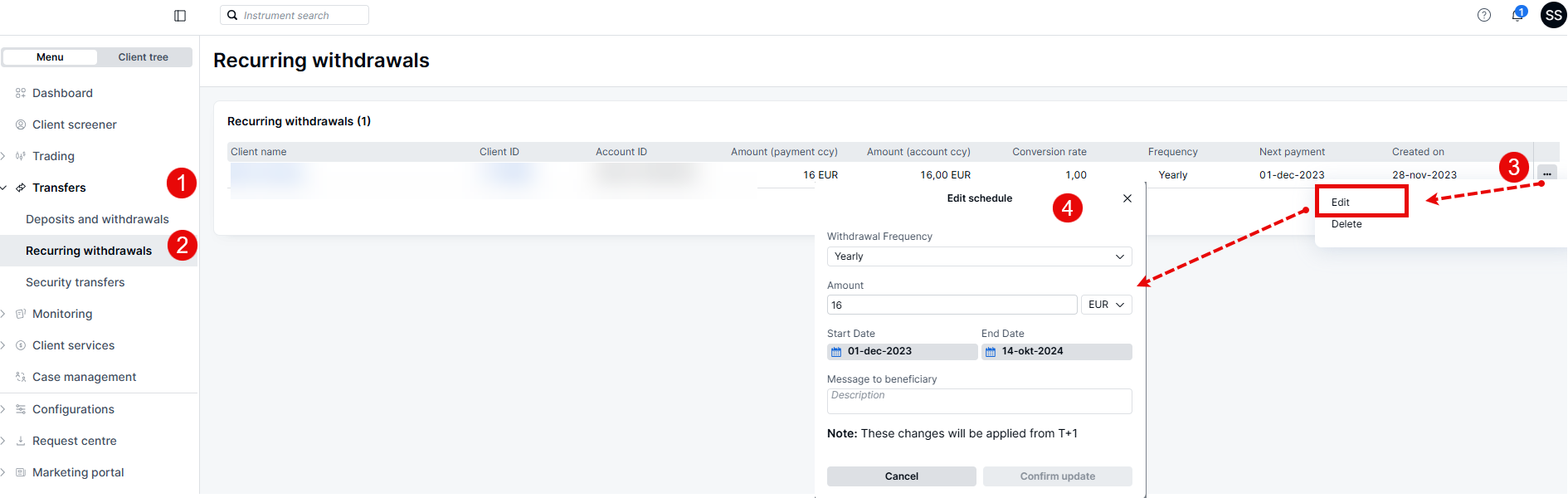Click the three-dot row actions icon
This screenshot has width=1568, height=498.
click(x=1547, y=174)
